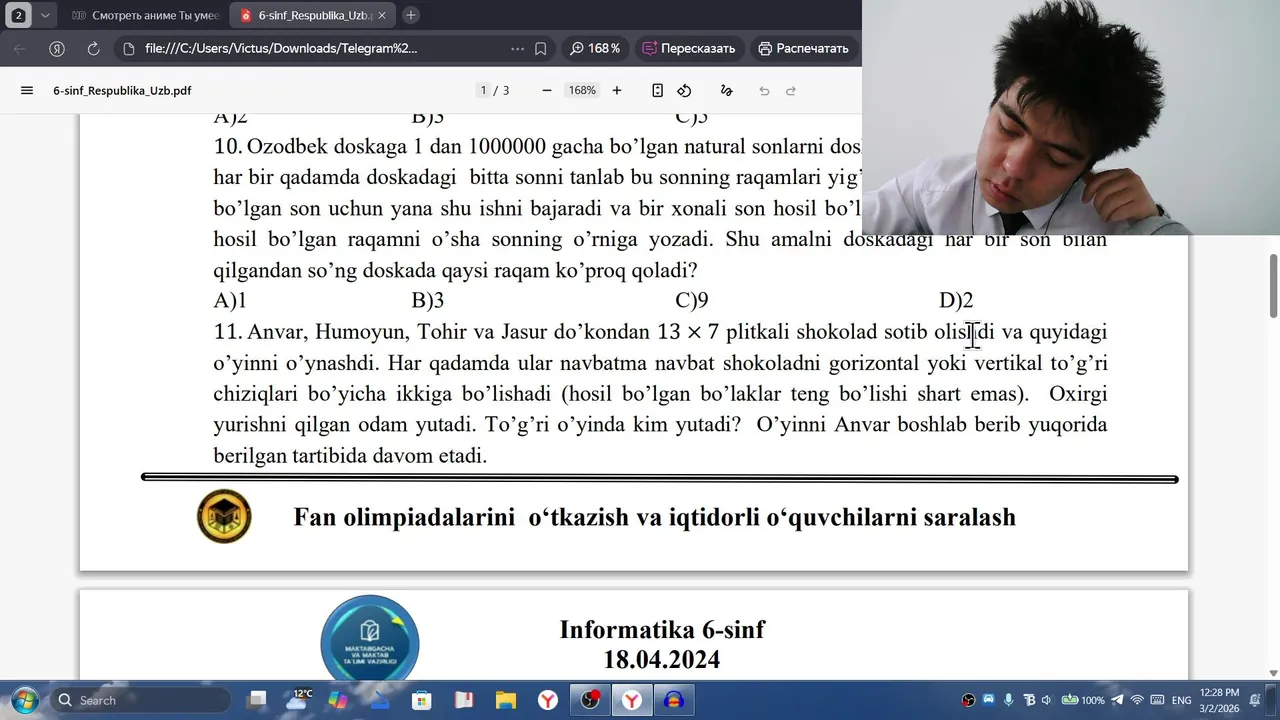Switch to the Смотреть аниме tab
Image resolution: width=1280 pixels, height=720 pixels.
pos(145,15)
